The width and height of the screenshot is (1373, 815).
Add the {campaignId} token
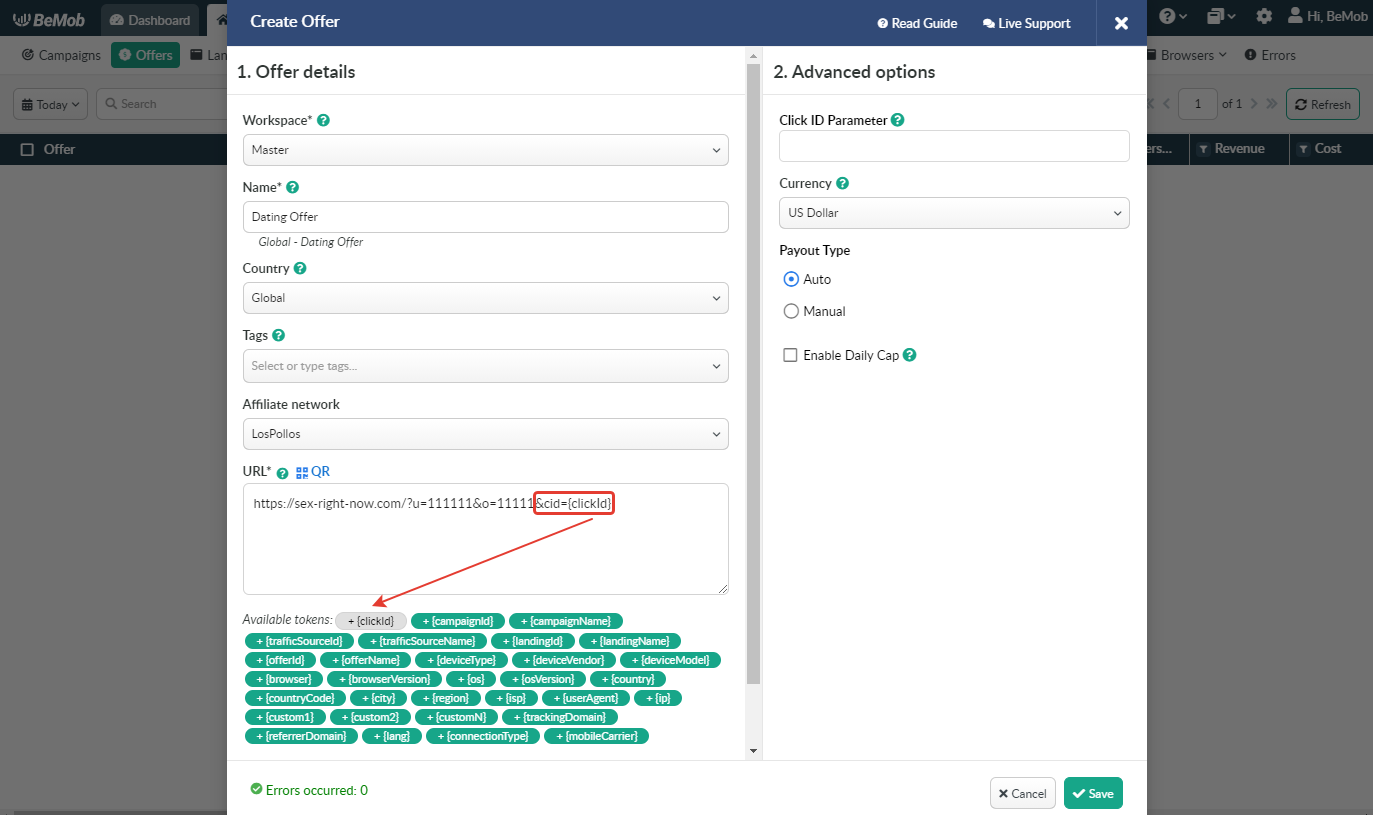point(457,621)
